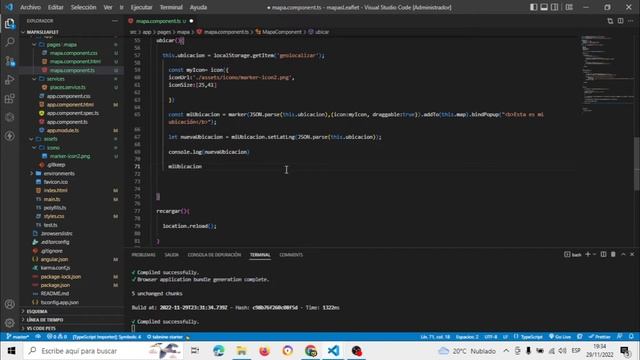Open the Ejecutar menu
640x360 pixels.
pyautogui.click(x=141, y=7)
